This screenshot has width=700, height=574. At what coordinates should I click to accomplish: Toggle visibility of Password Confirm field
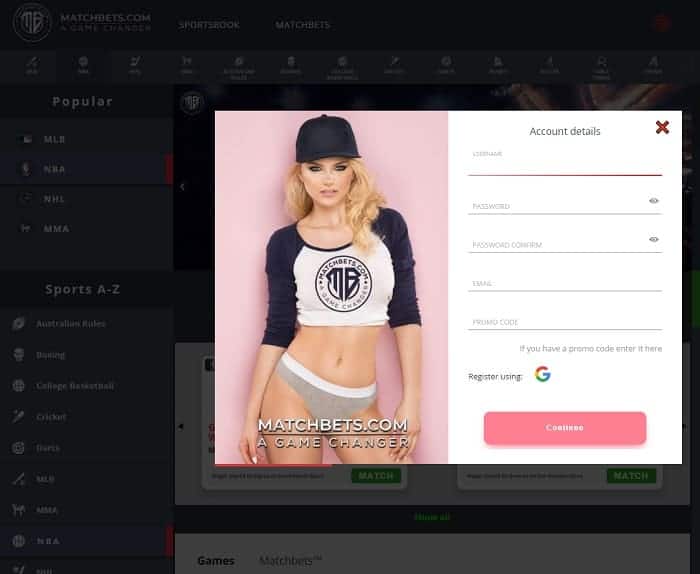654,240
